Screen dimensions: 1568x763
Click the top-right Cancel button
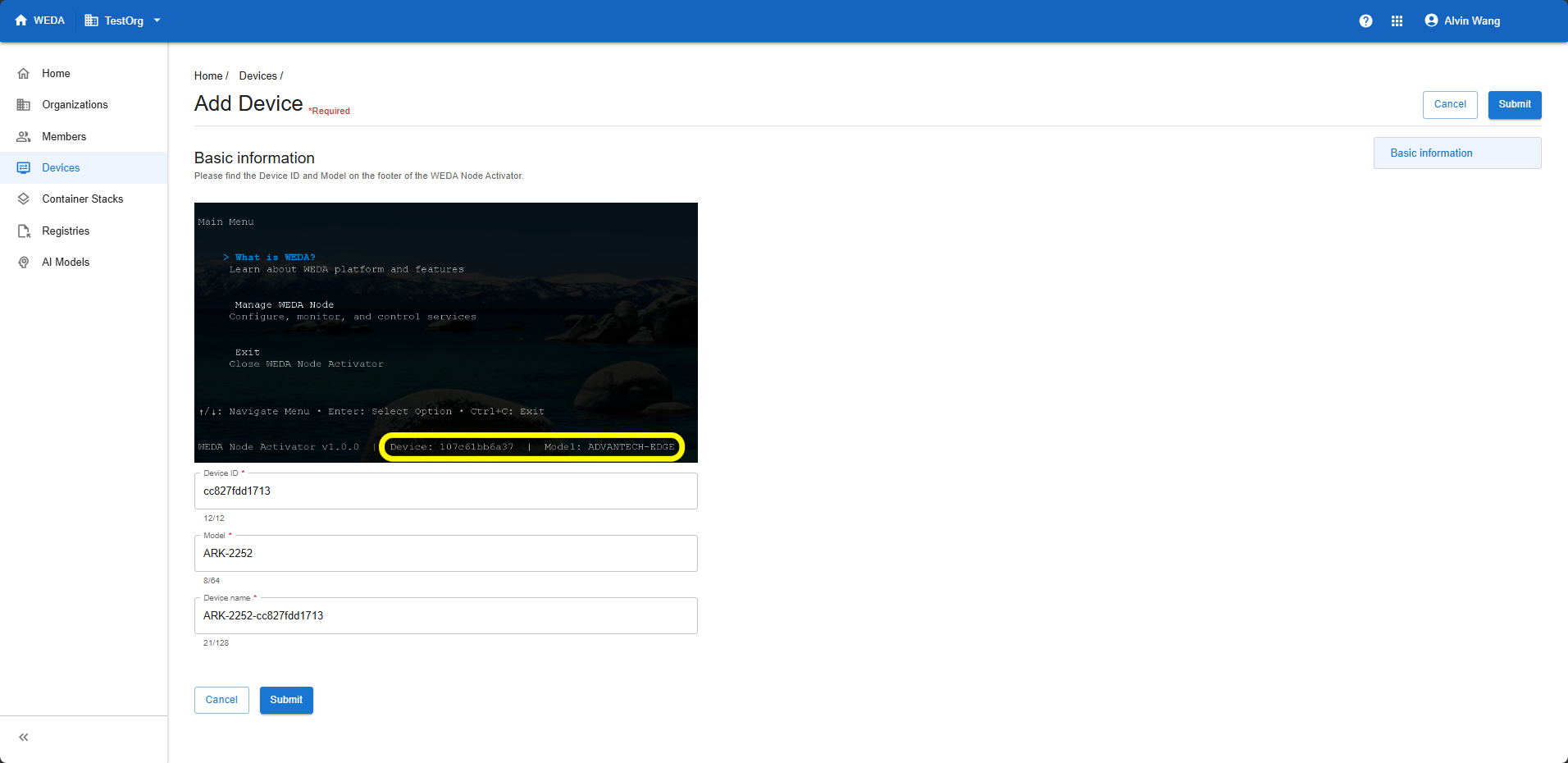(x=1450, y=104)
